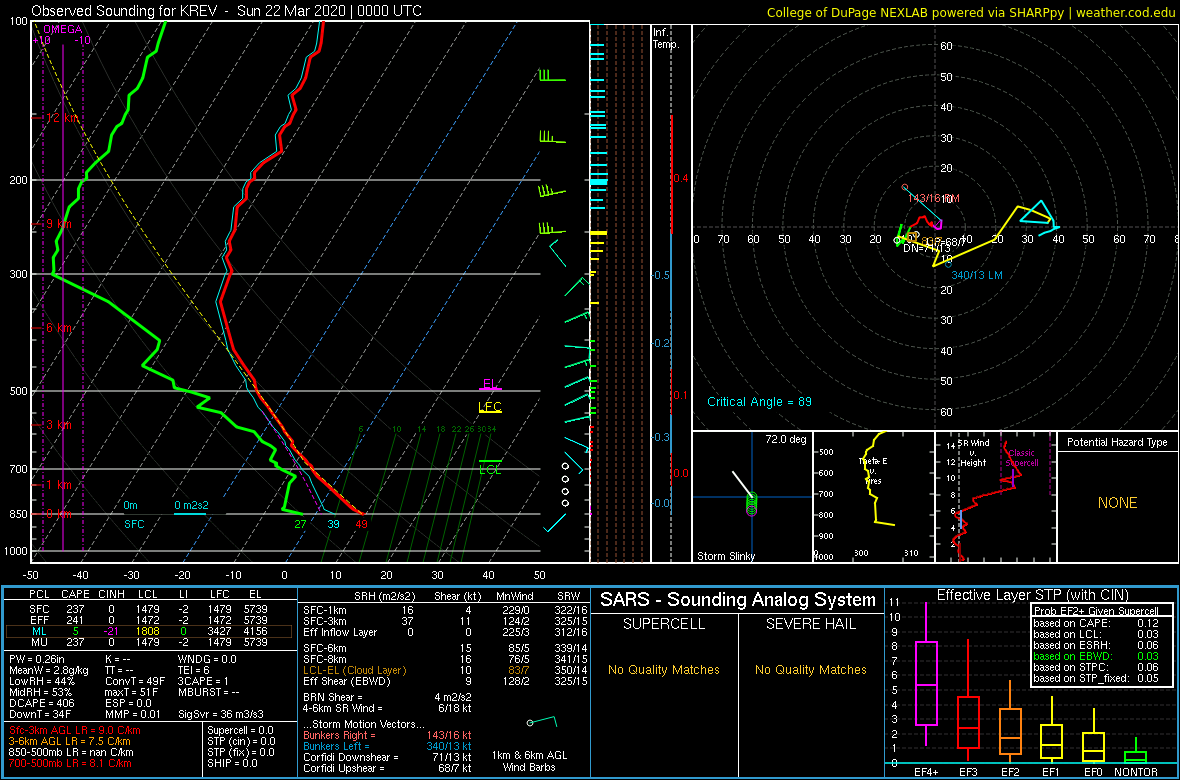The height and width of the screenshot is (780, 1180).
Task: Click the Classic Supercell label in SR Wind panel
Action: (1022, 459)
